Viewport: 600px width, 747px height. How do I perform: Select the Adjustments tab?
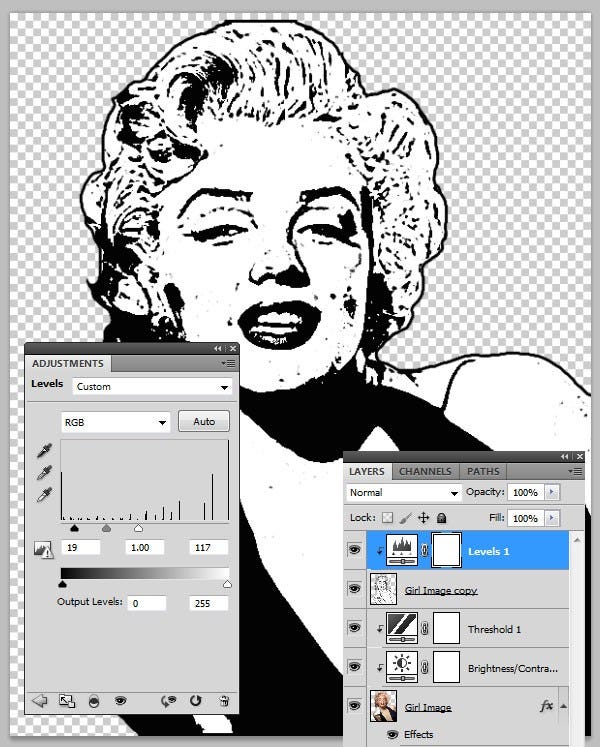click(68, 363)
